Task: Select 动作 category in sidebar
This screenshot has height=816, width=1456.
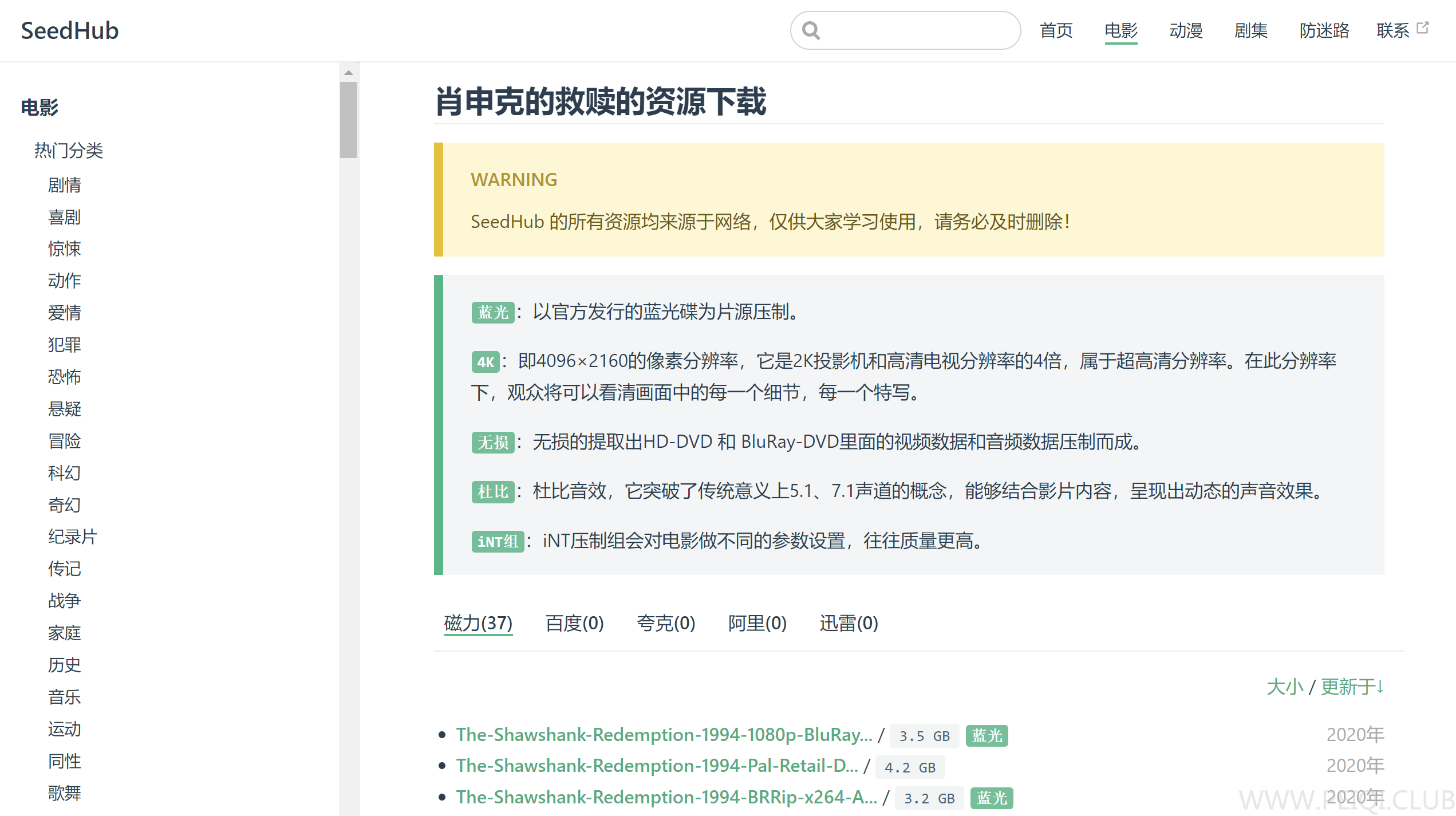Action: coord(65,281)
